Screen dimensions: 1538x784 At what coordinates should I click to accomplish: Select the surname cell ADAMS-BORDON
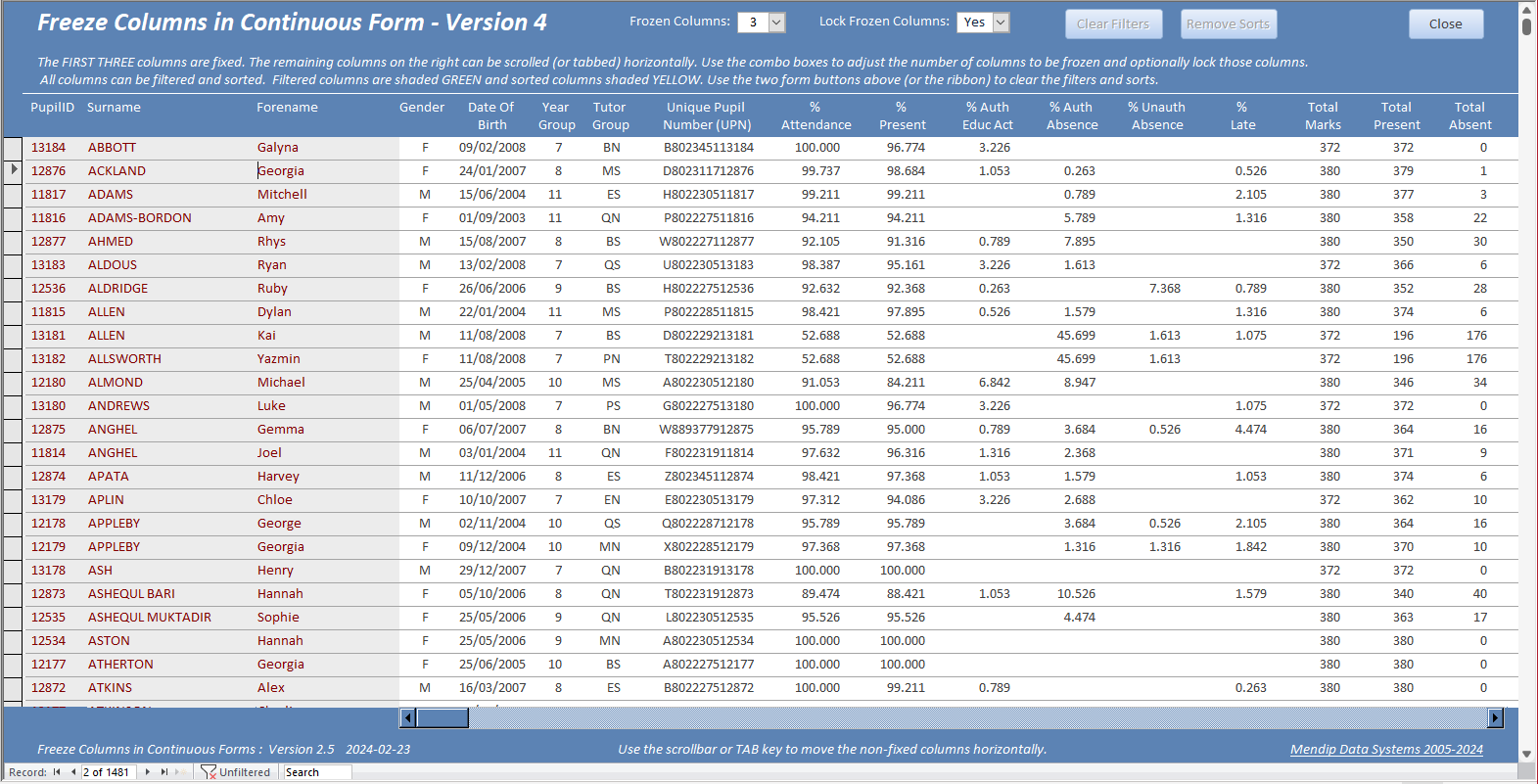(x=140, y=218)
